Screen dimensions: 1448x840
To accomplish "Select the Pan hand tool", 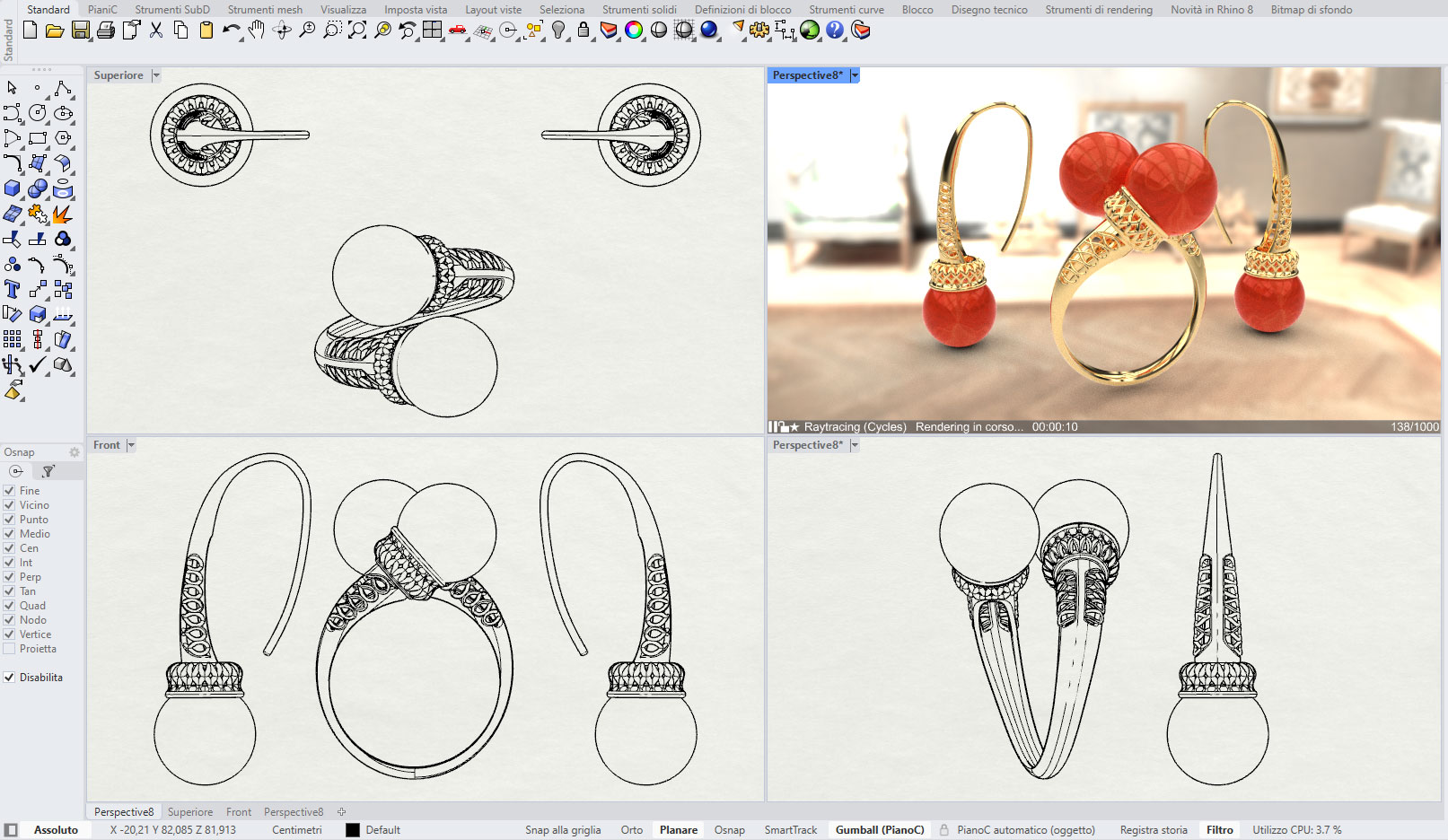I will point(257,31).
